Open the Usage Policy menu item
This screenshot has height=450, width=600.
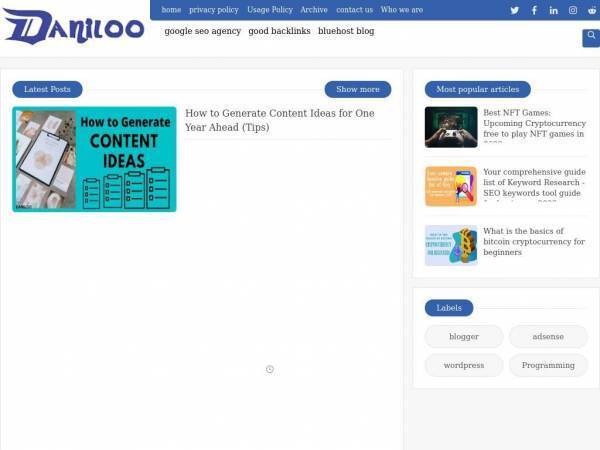pos(270,10)
